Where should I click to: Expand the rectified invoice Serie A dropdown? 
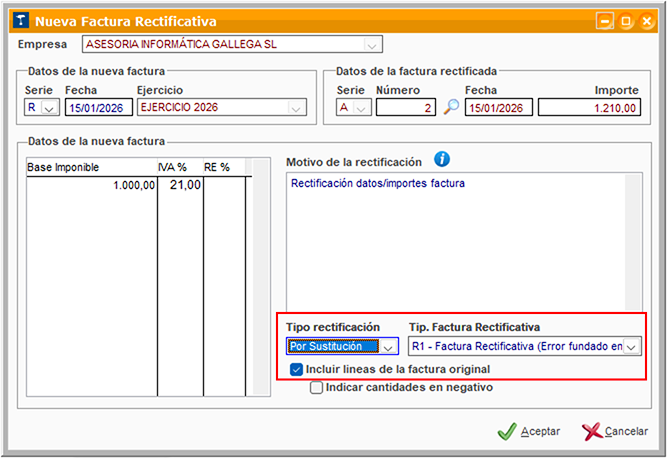click(x=362, y=108)
